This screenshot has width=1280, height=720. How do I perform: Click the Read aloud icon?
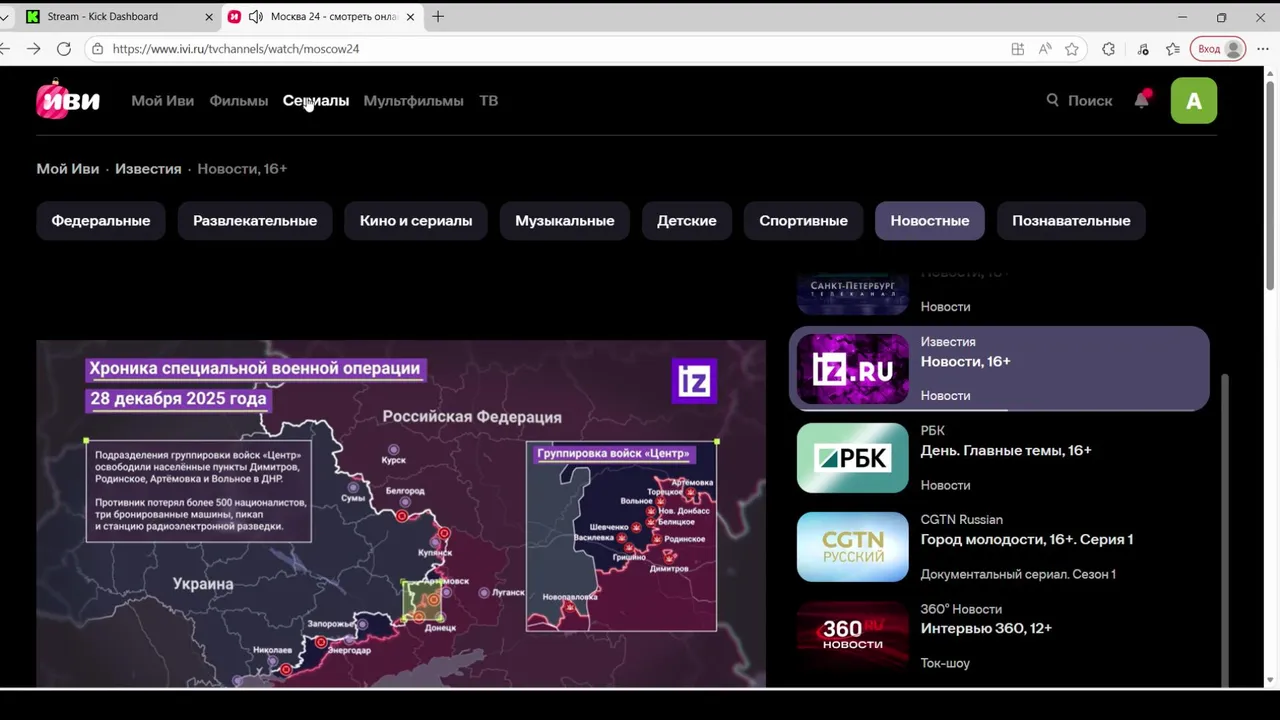point(1044,48)
